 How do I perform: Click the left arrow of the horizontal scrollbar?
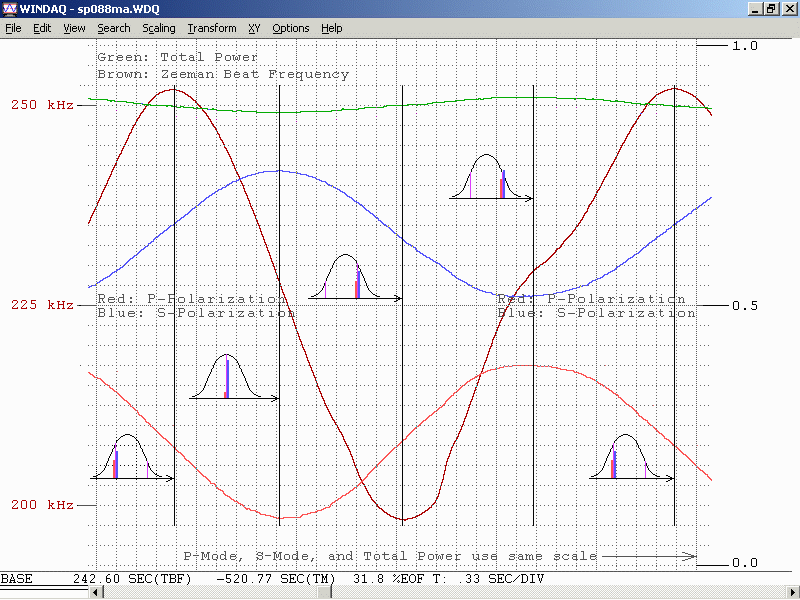[x=97, y=593]
